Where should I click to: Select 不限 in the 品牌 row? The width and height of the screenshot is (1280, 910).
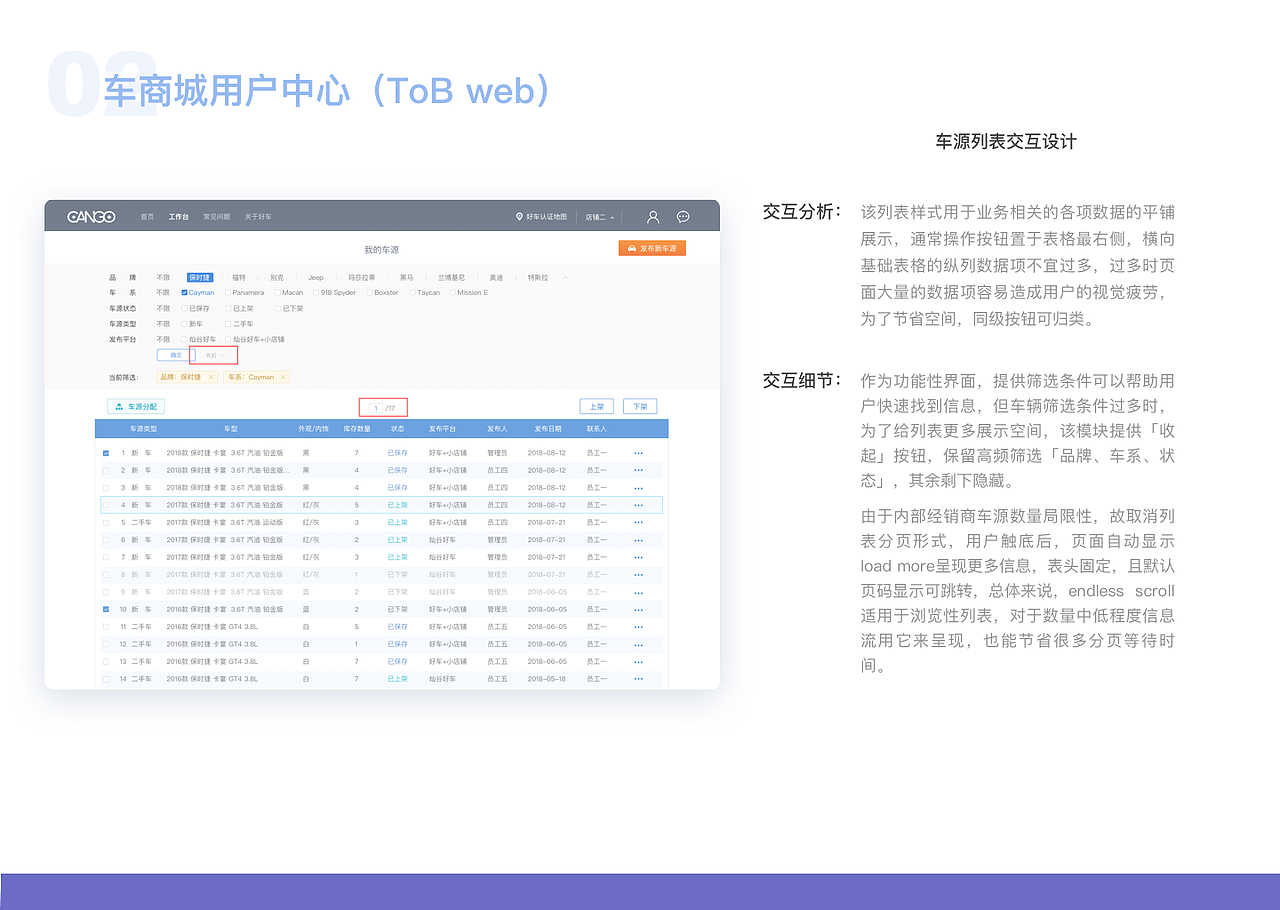[x=163, y=277]
